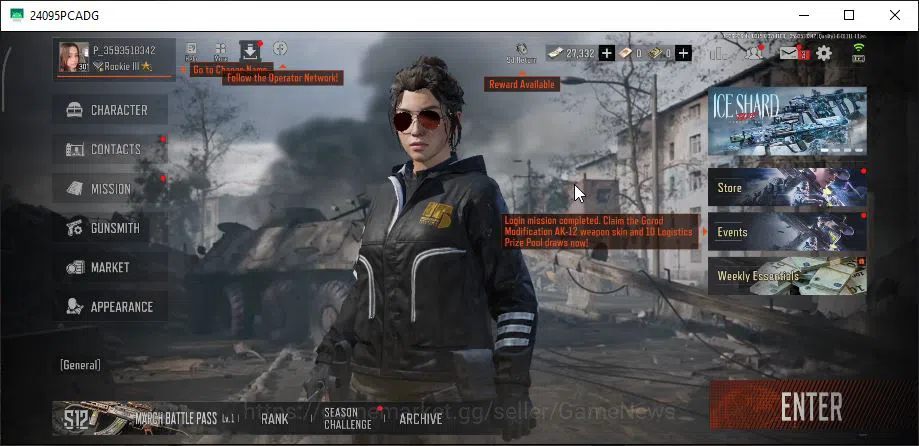Switch to the ARCHIVE tab
The height and width of the screenshot is (446, 919).
coord(421,418)
